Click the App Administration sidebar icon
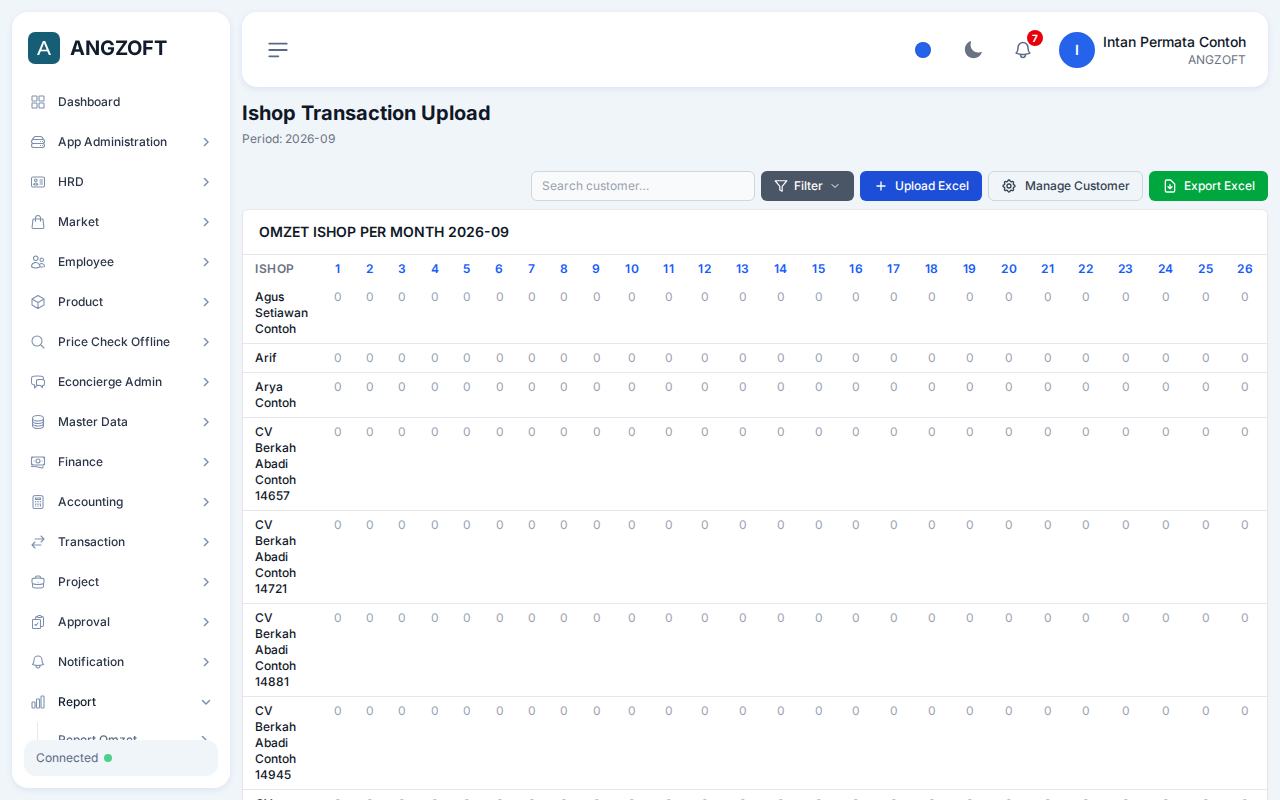Screen dimensions: 1280x800 (38, 142)
